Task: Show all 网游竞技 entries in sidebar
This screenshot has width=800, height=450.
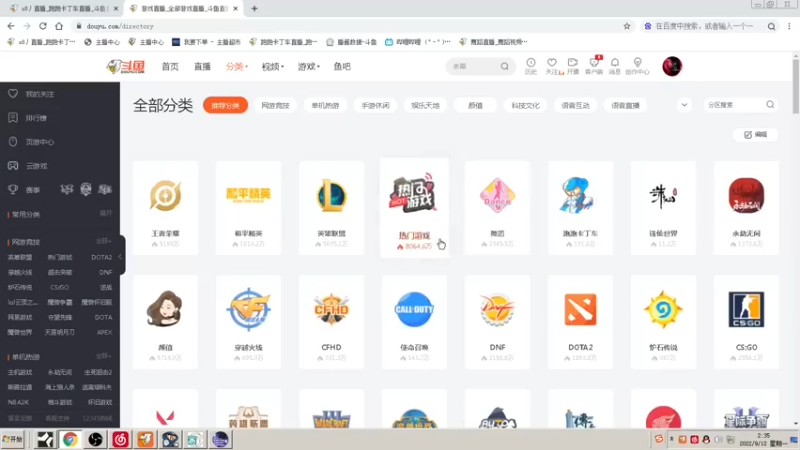Action: (x=104, y=241)
